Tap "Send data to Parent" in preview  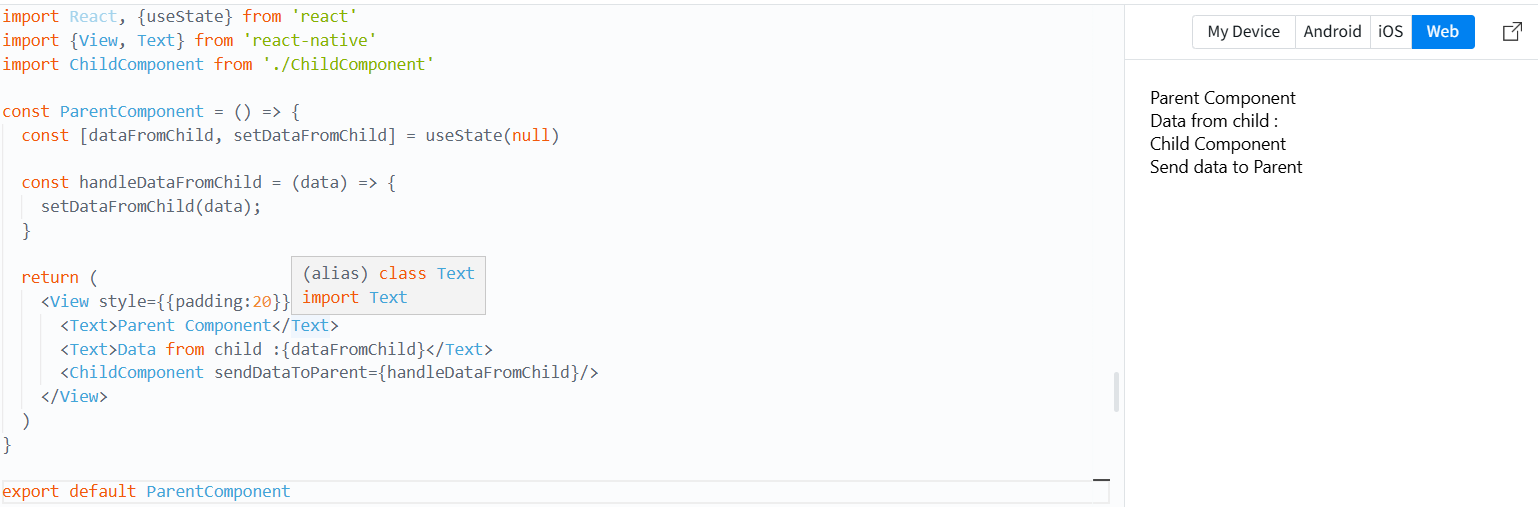click(x=1226, y=167)
